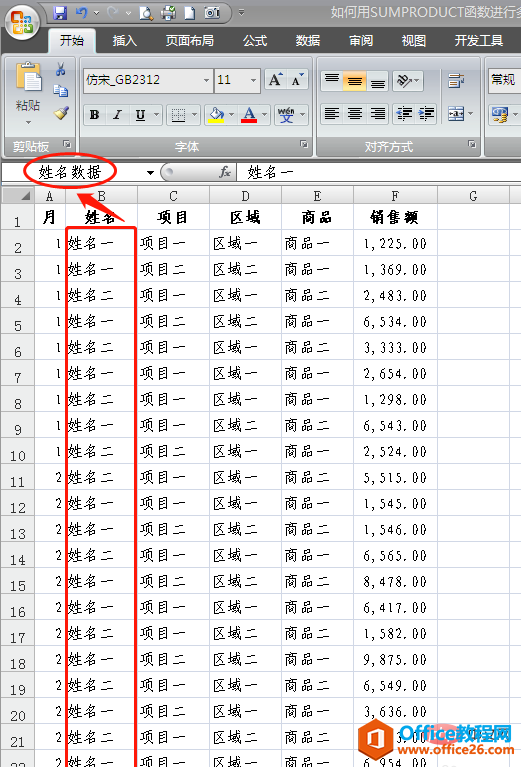The height and width of the screenshot is (767, 521).
Task: Align cell text to the right
Action: pyautogui.click(x=377, y=114)
